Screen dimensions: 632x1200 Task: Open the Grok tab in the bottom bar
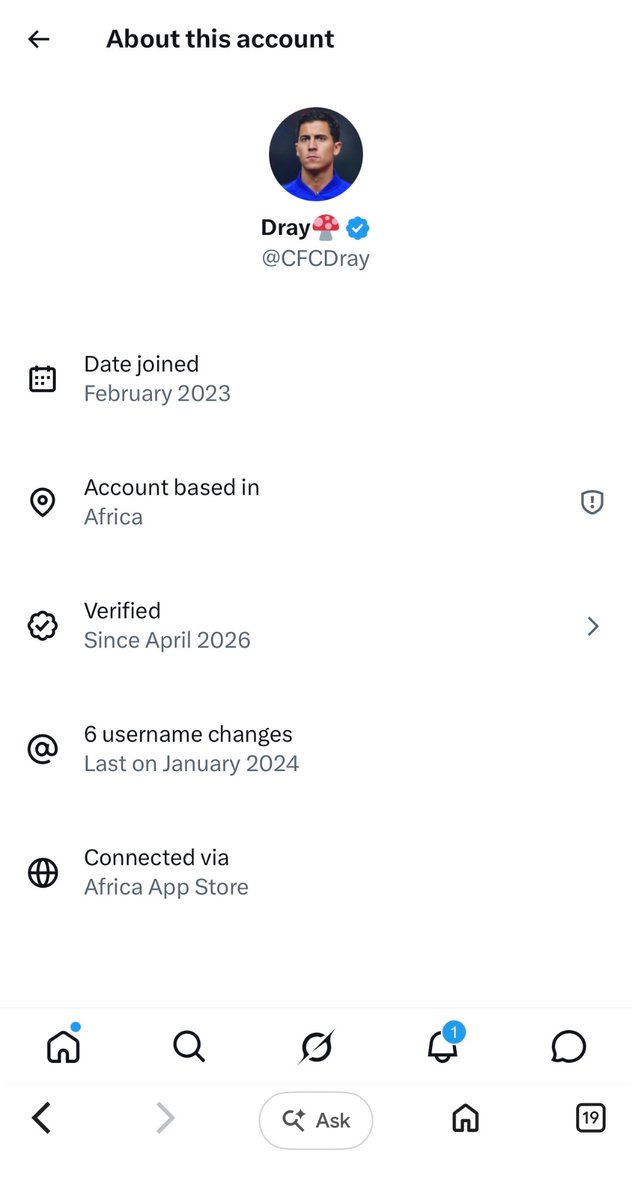click(x=316, y=1047)
